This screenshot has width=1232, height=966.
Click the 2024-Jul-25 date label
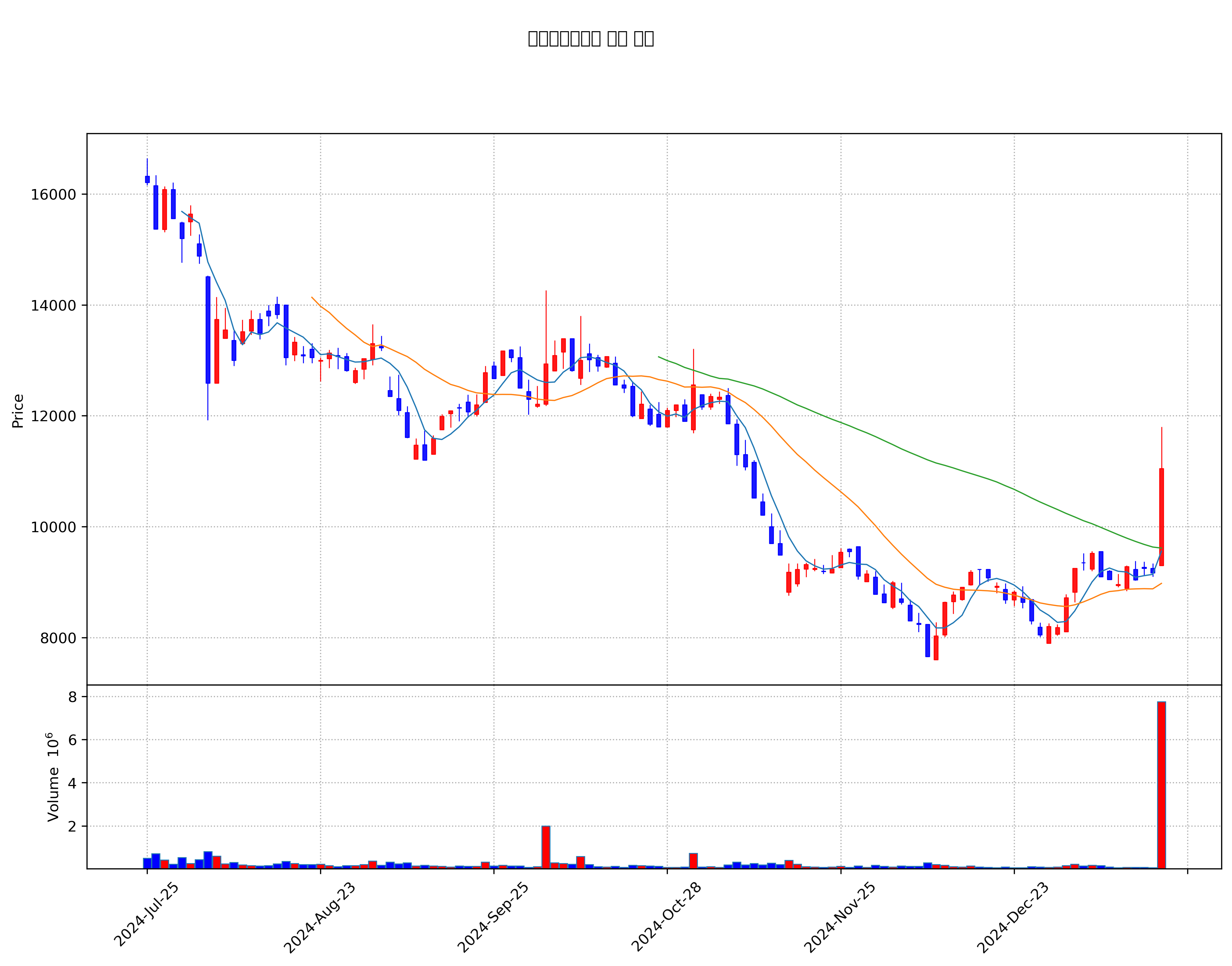pos(146,914)
